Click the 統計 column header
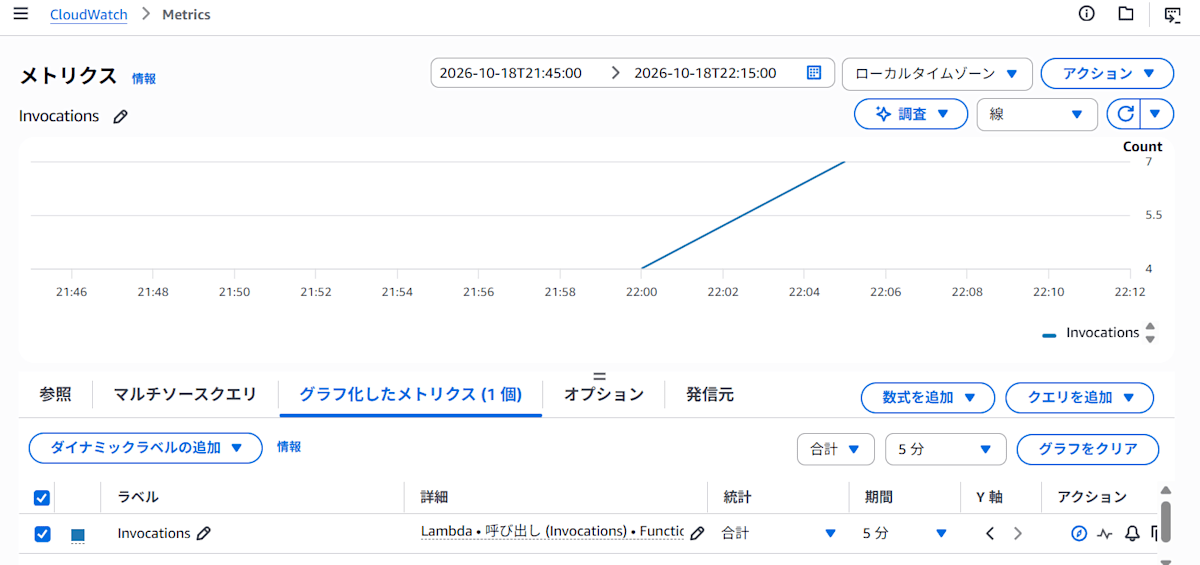 pos(736,497)
